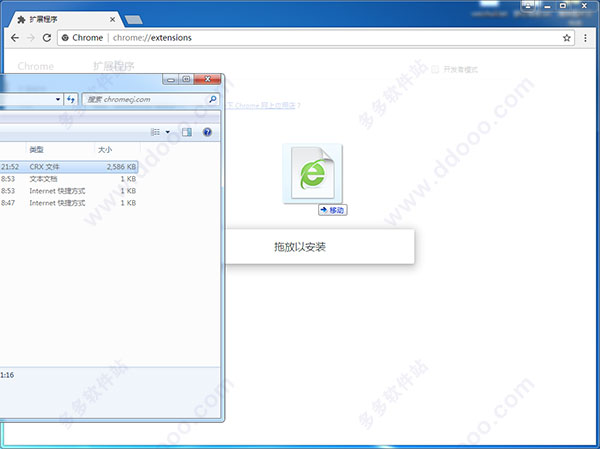Viewport: 600px width, 449px height.
Task: Click the 2,586 KB size cell
Action: click(x=121, y=167)
